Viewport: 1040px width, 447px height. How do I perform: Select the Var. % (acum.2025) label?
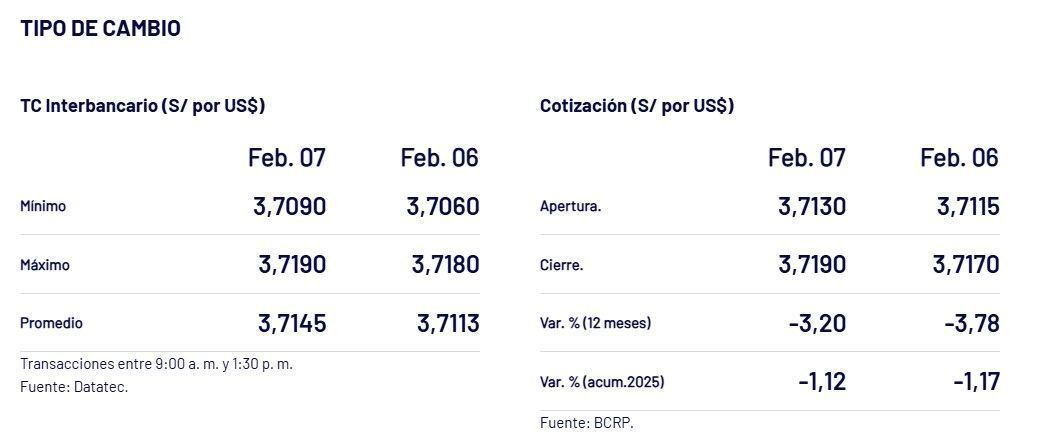[x=601, y=381]
